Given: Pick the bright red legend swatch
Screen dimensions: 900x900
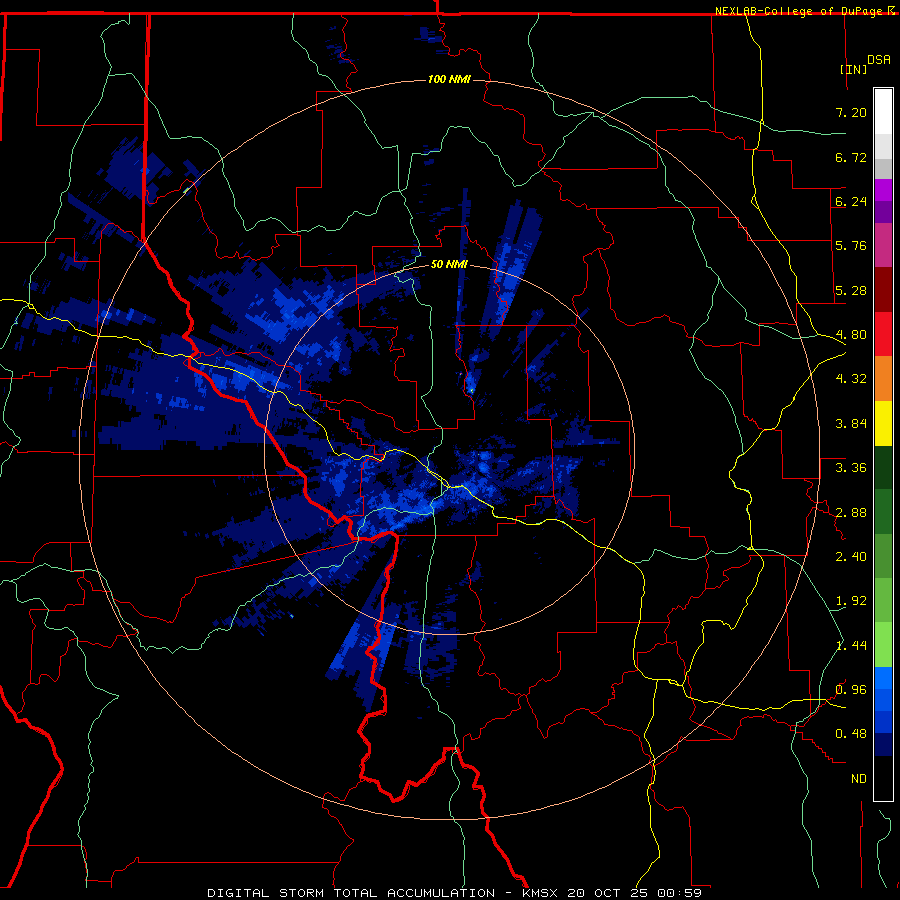Looking at the screenshot, I should [883, 334].
